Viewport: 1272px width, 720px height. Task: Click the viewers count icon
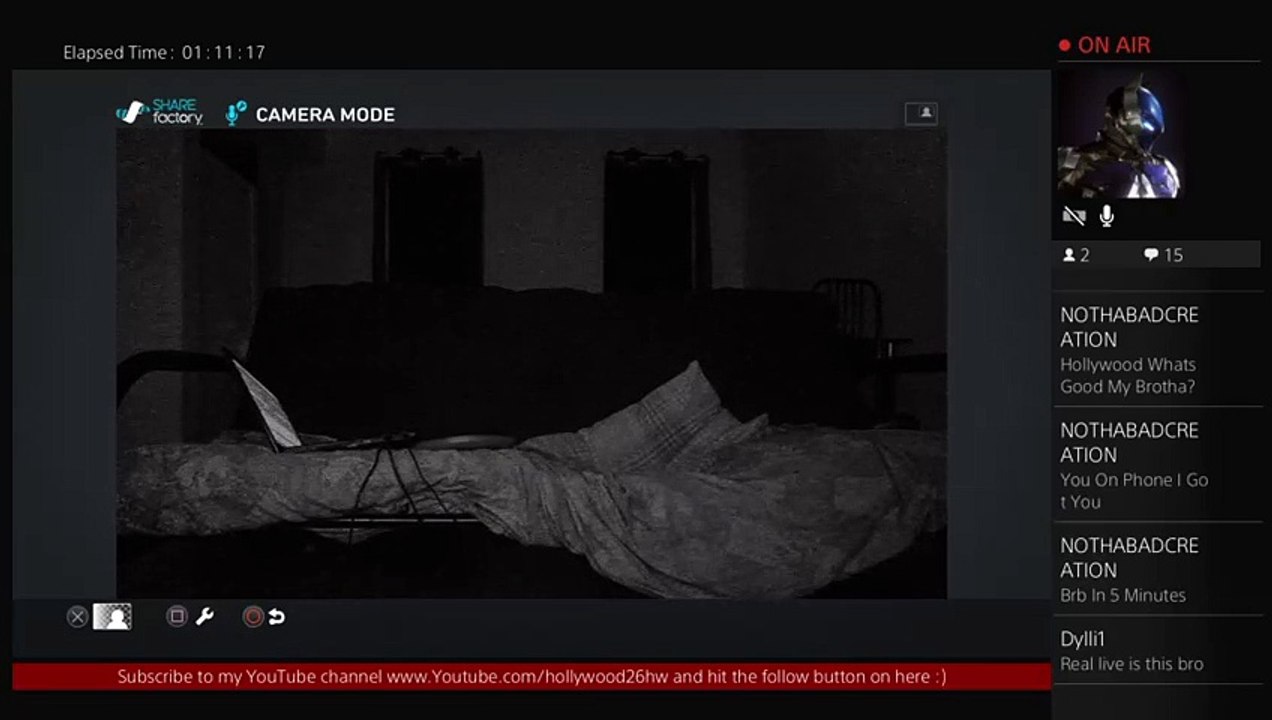(x=1069, y=255)
